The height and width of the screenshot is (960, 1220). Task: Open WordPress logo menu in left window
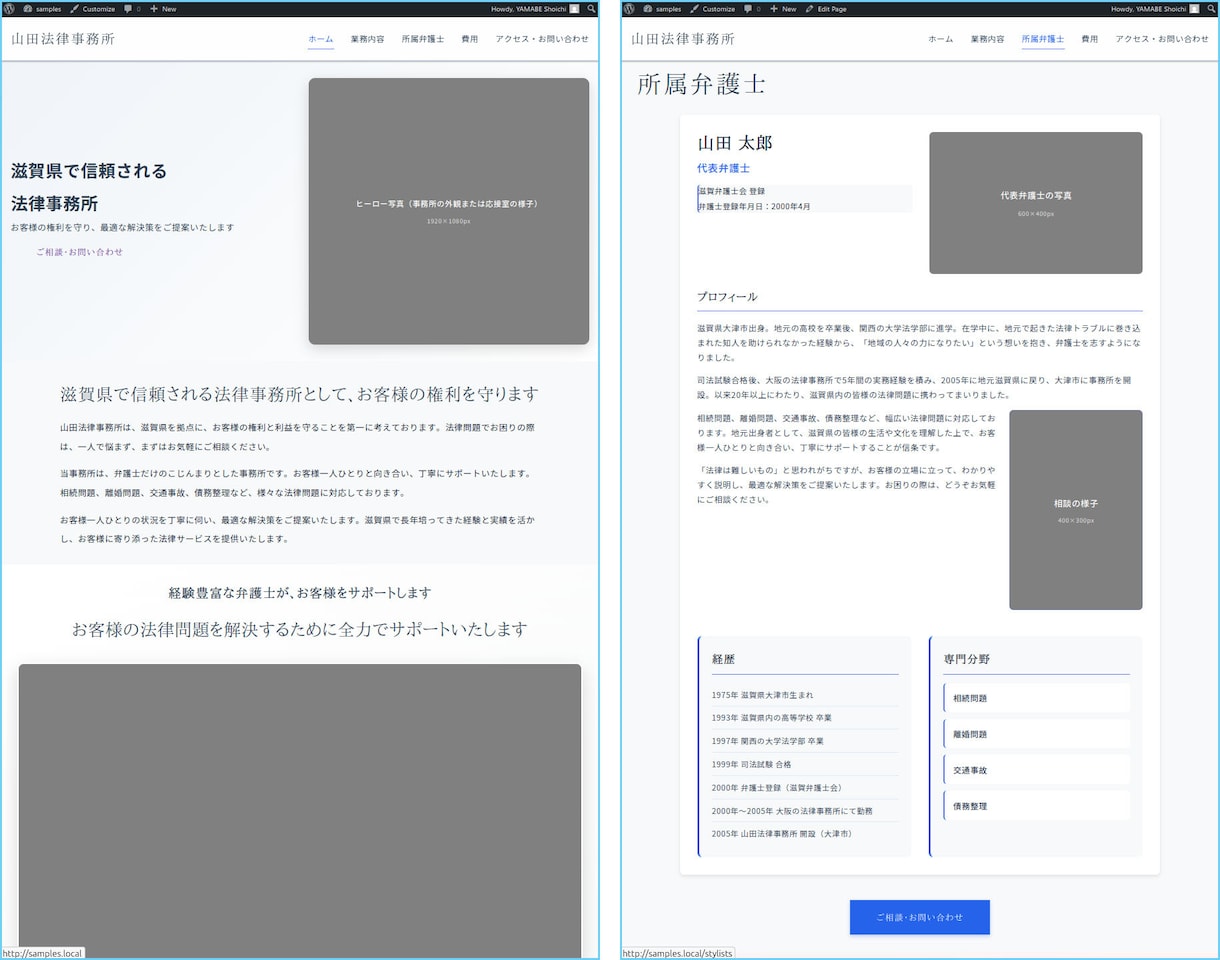(x=10, y=8)
